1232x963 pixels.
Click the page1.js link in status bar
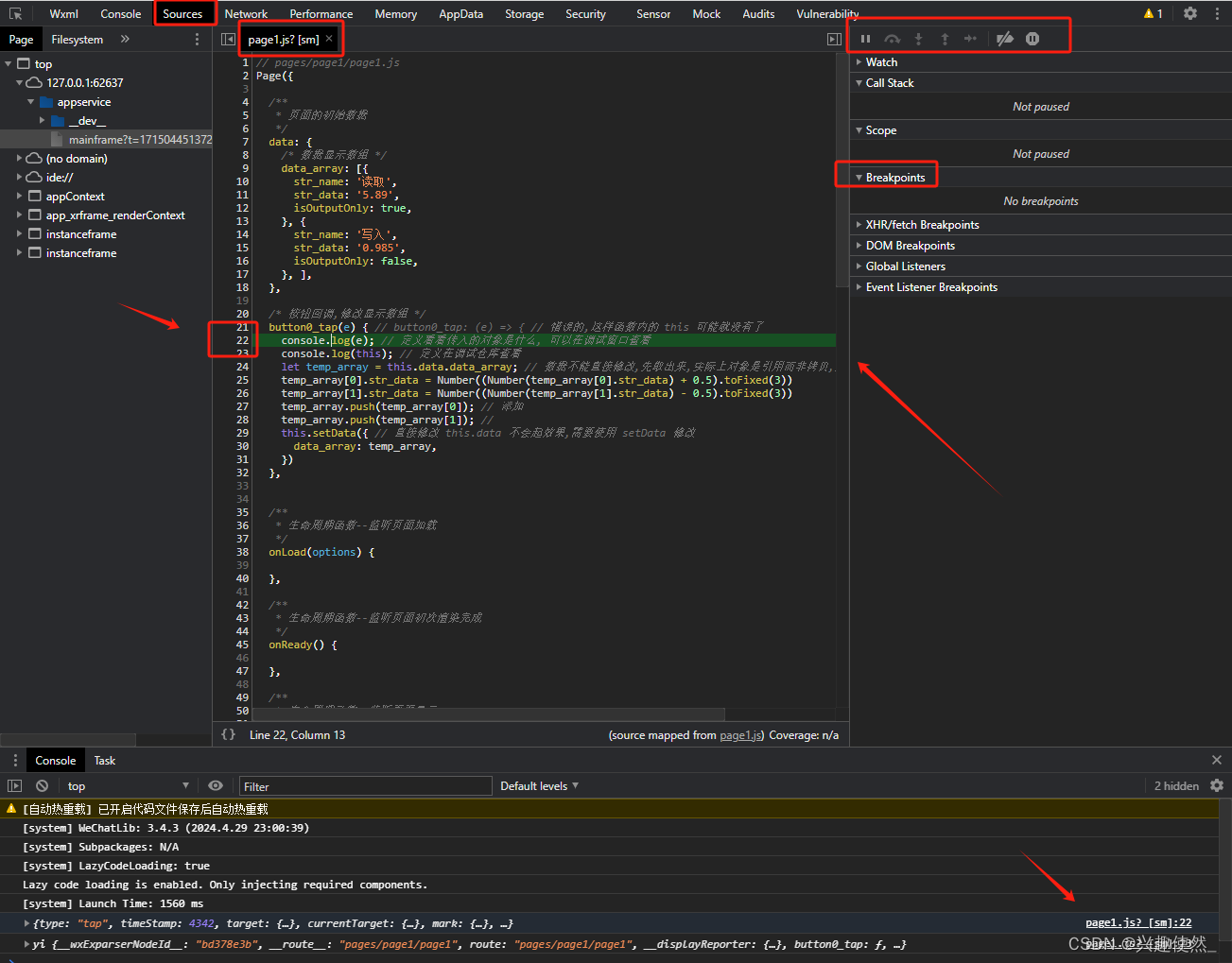point(741,735)
